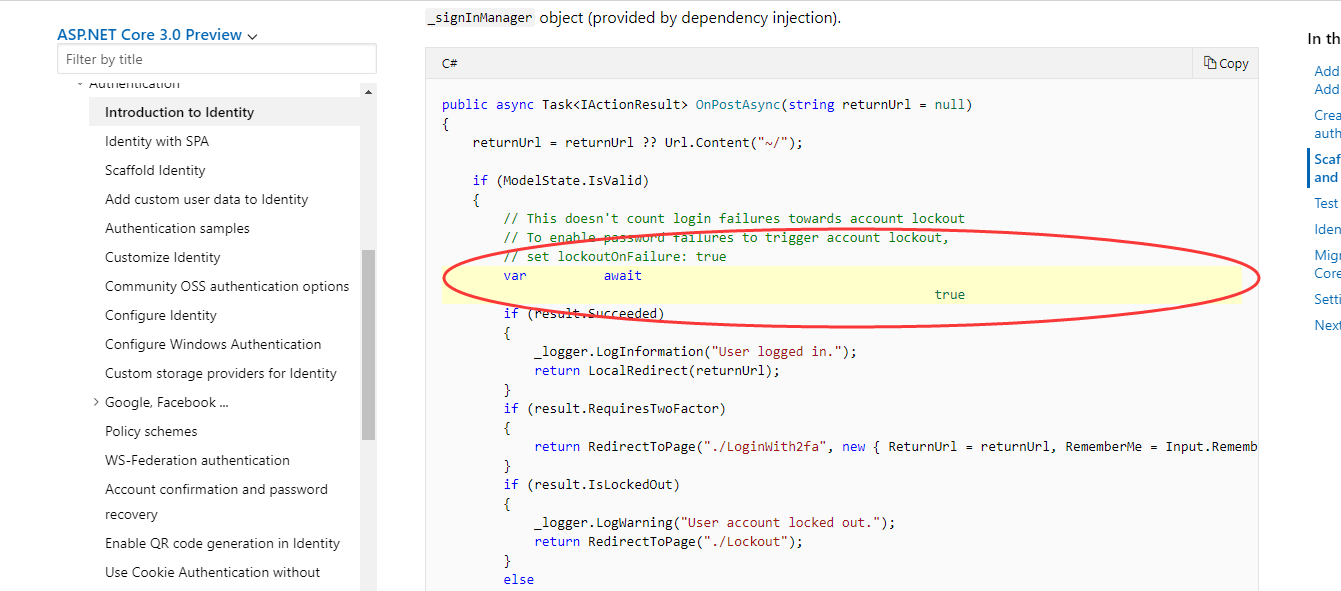Viewport: 1341px width, 591px height.
Task: Jump to the Next section link on the right
Action: click(x=1327, y=325)
